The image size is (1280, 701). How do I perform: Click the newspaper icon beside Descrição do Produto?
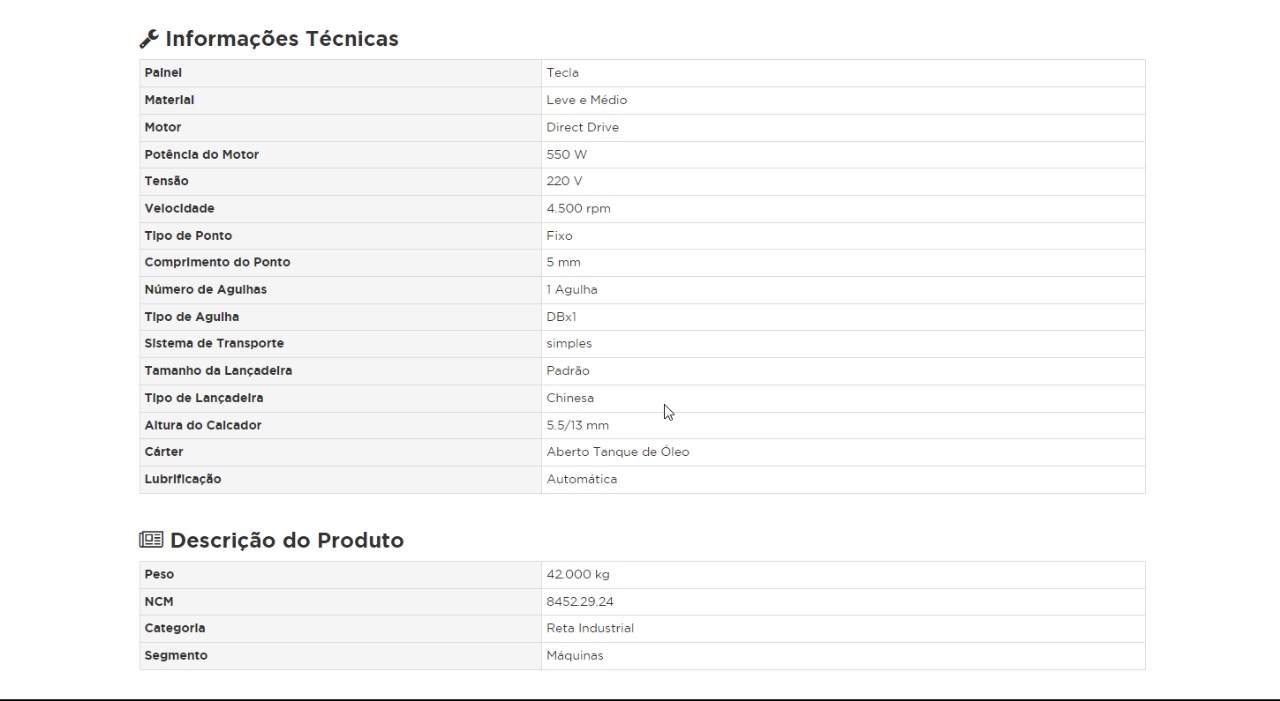click(150, 541)
